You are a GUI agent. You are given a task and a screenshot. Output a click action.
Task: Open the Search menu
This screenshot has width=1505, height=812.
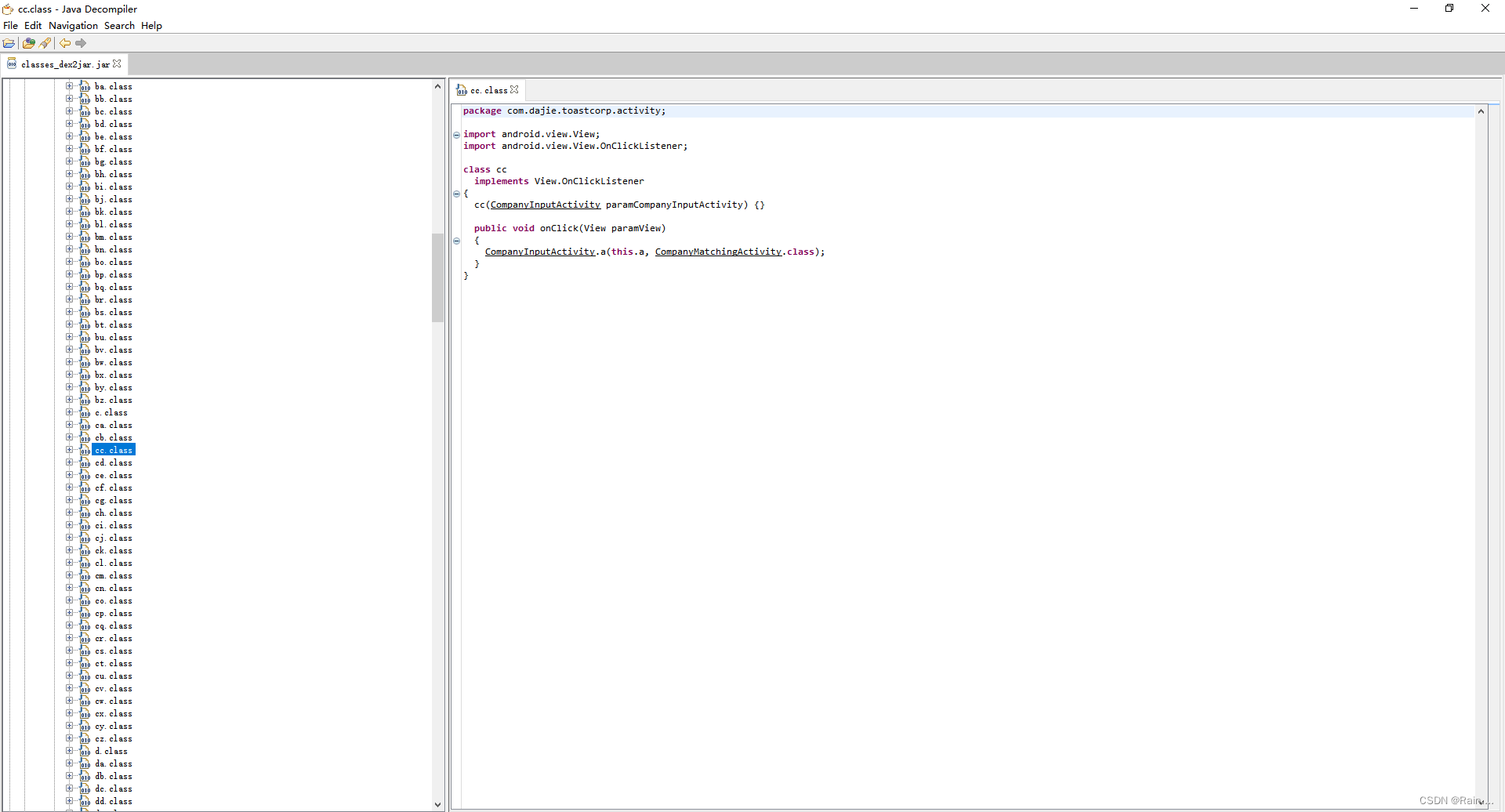[x=119, y=26]
